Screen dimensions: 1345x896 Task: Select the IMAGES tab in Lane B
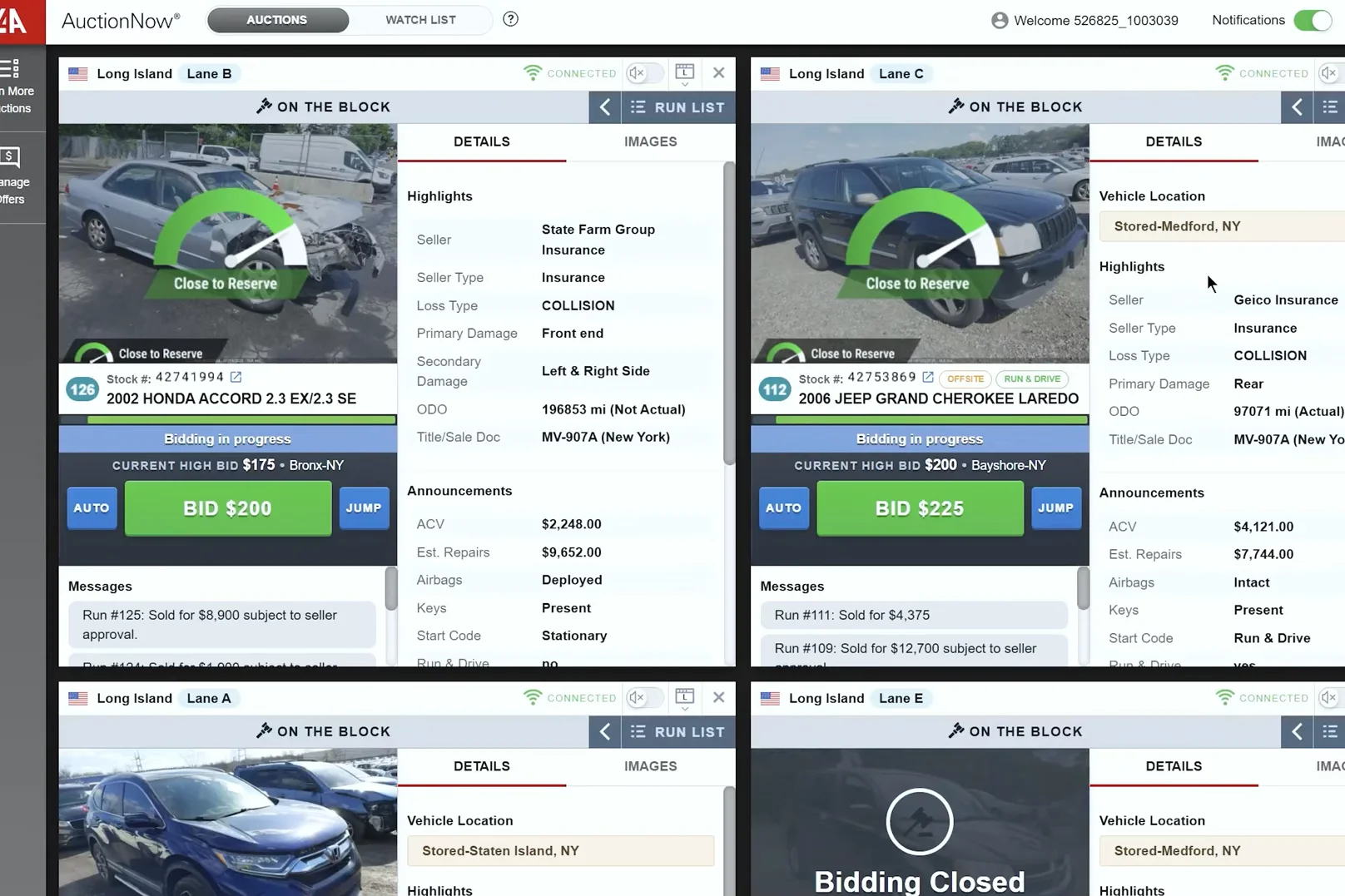(x=651, y=142)
